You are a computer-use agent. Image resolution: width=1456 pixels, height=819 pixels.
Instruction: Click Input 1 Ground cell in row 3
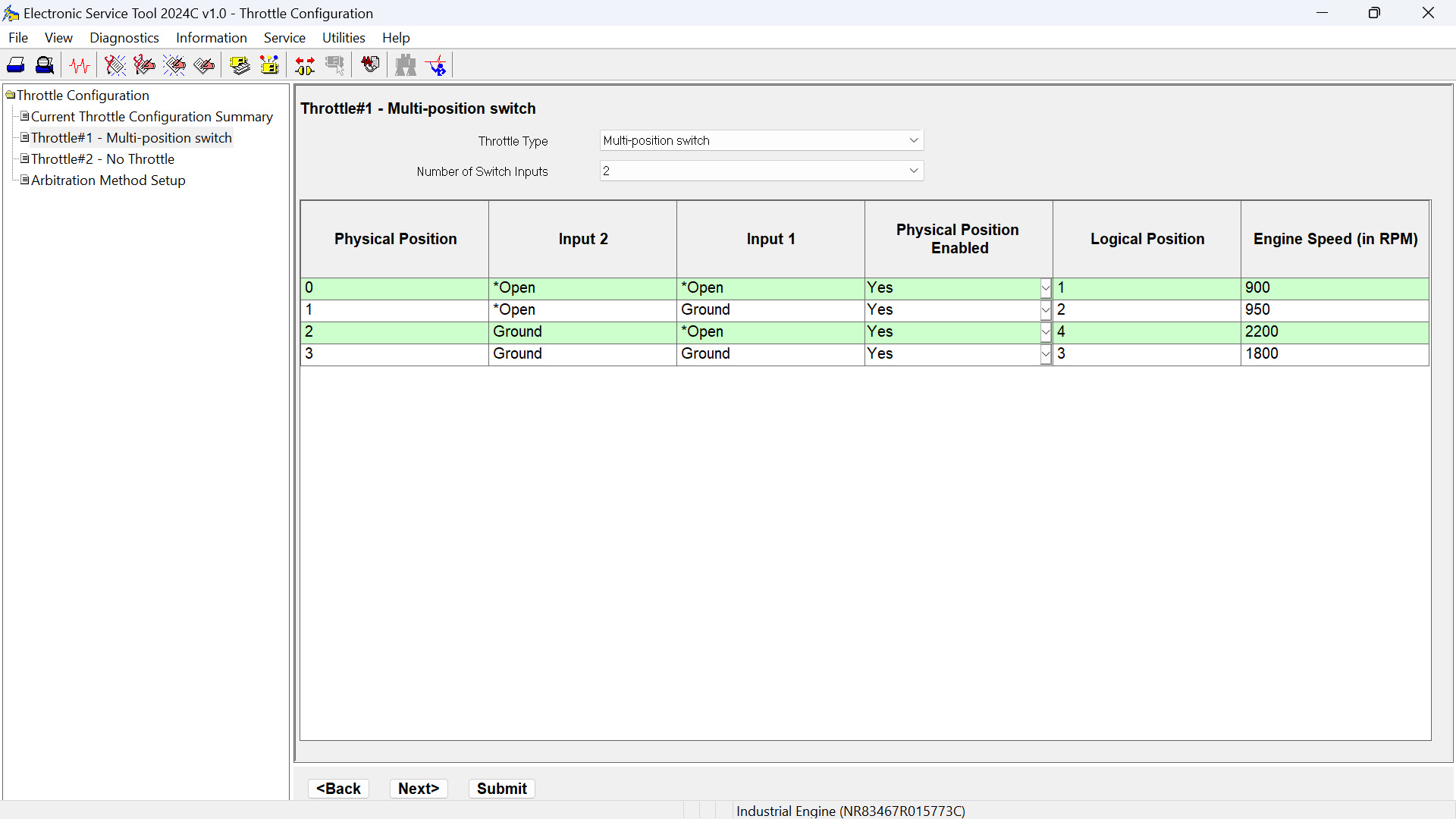point(771,354)
